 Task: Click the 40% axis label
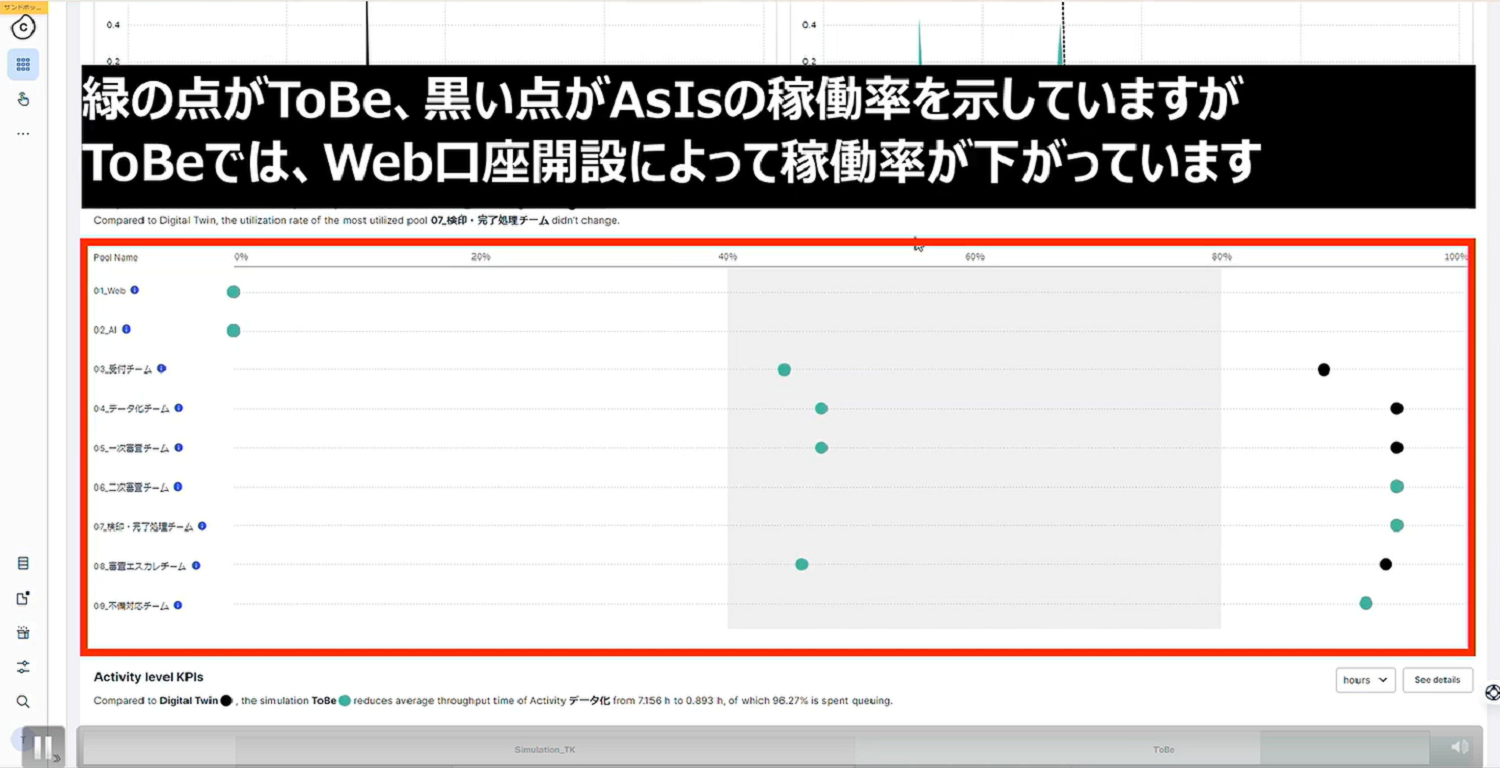click(728, 257)
